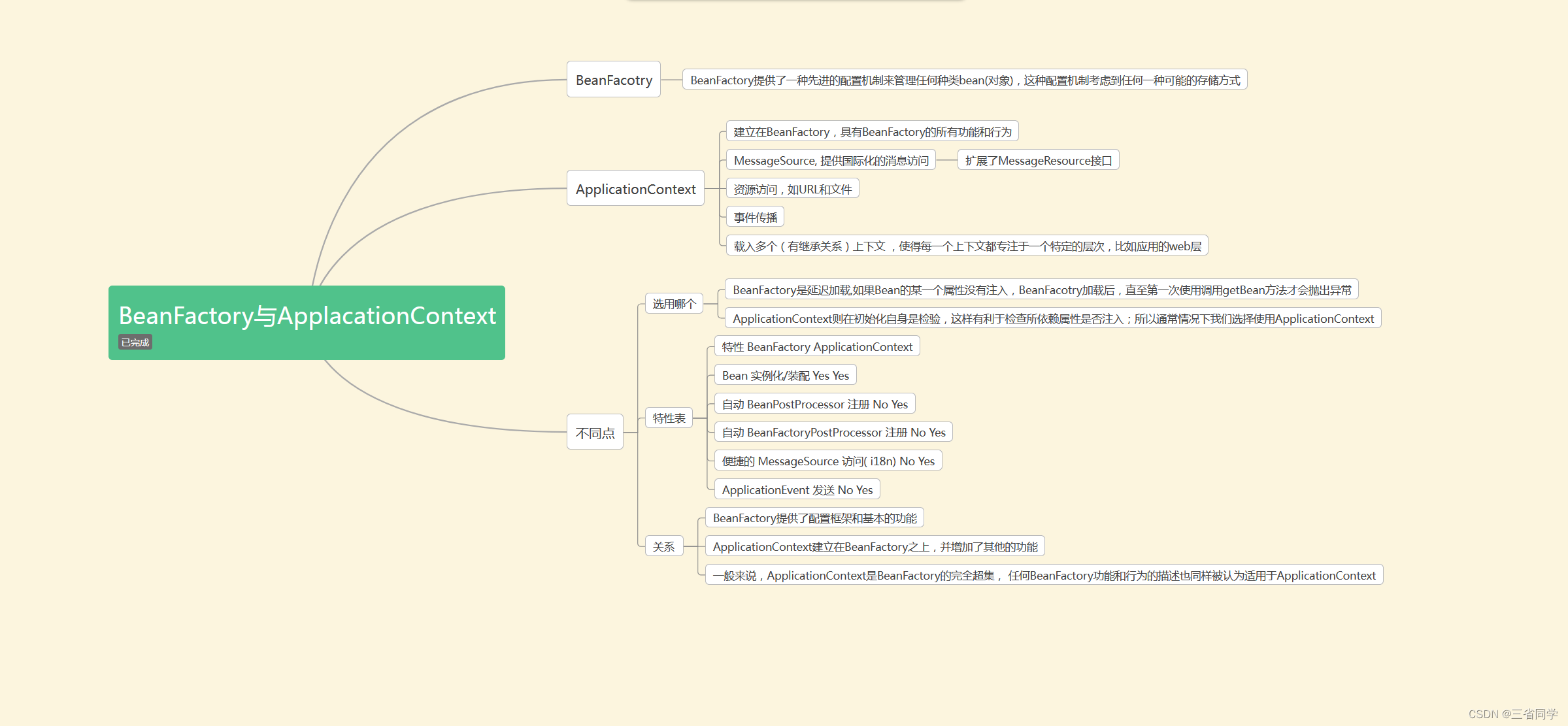Click node 便捷的 MessageSource 访问( i18n) No Yes
The height and width of the screenshot is (726, 1568).
tap(828, 461)
